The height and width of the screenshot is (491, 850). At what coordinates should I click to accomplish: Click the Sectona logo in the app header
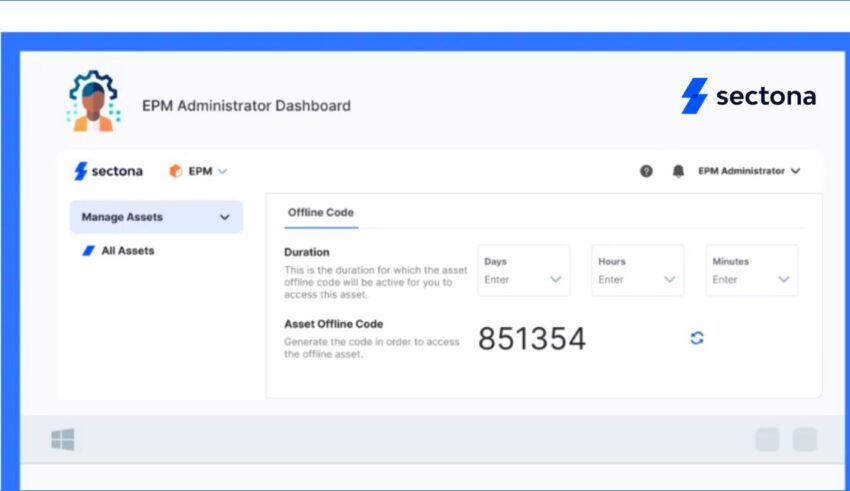(108, 171)
